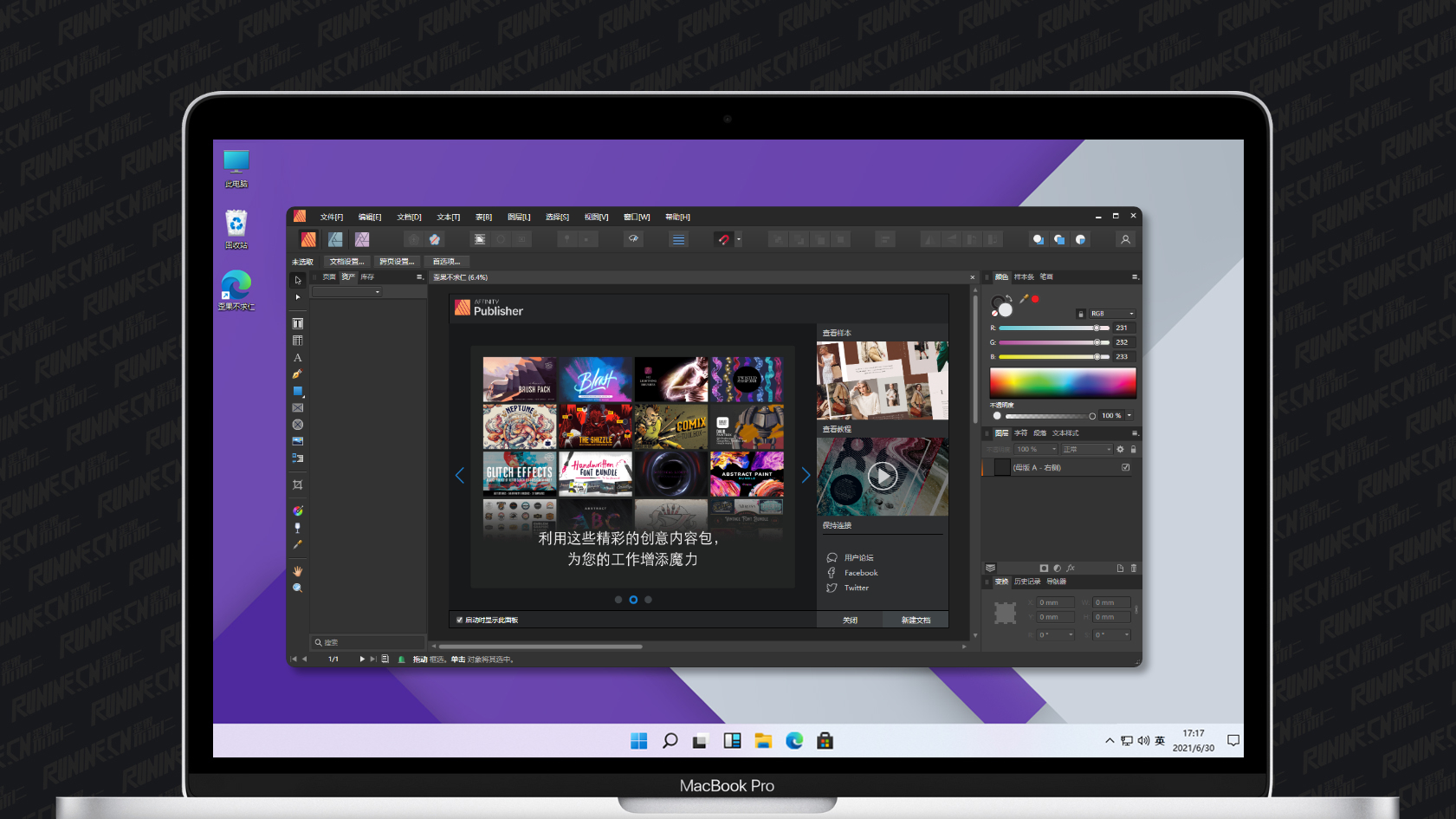Image resolution: width=1456 pixels, height=819 pixels.
Task: Swap stroke and fill color arrows
Action: (1009, 299)
